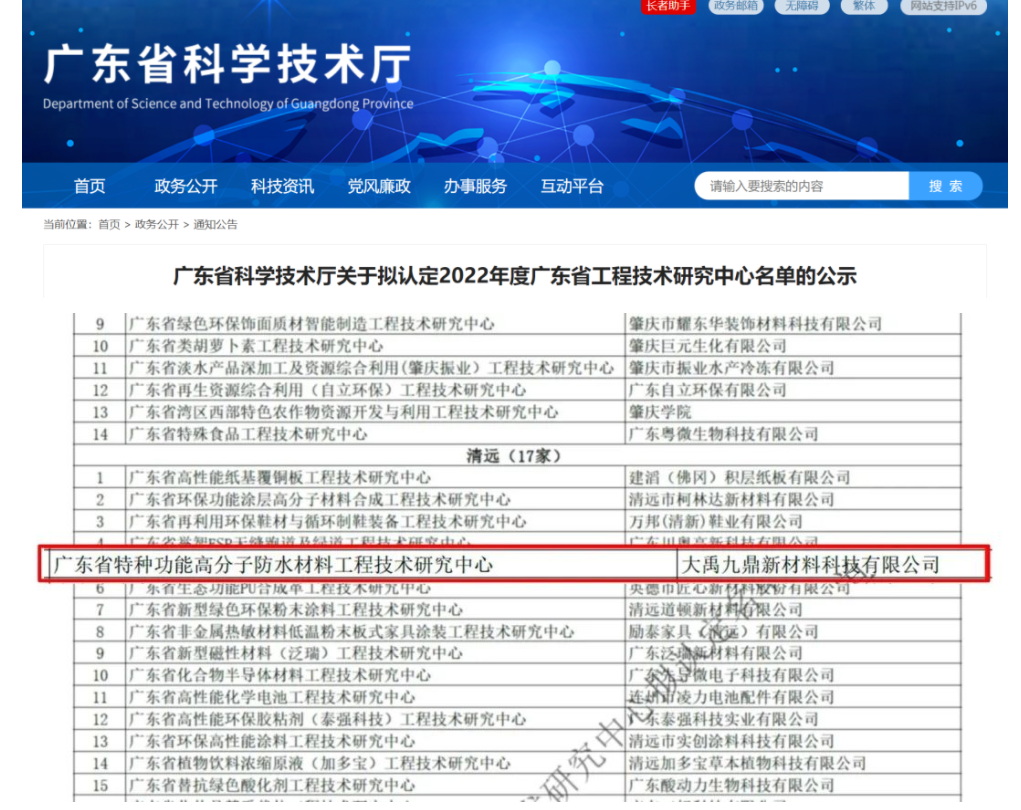
Task: Follow the 通知公告 breadcrumb link
Action: tap(215, 225)
